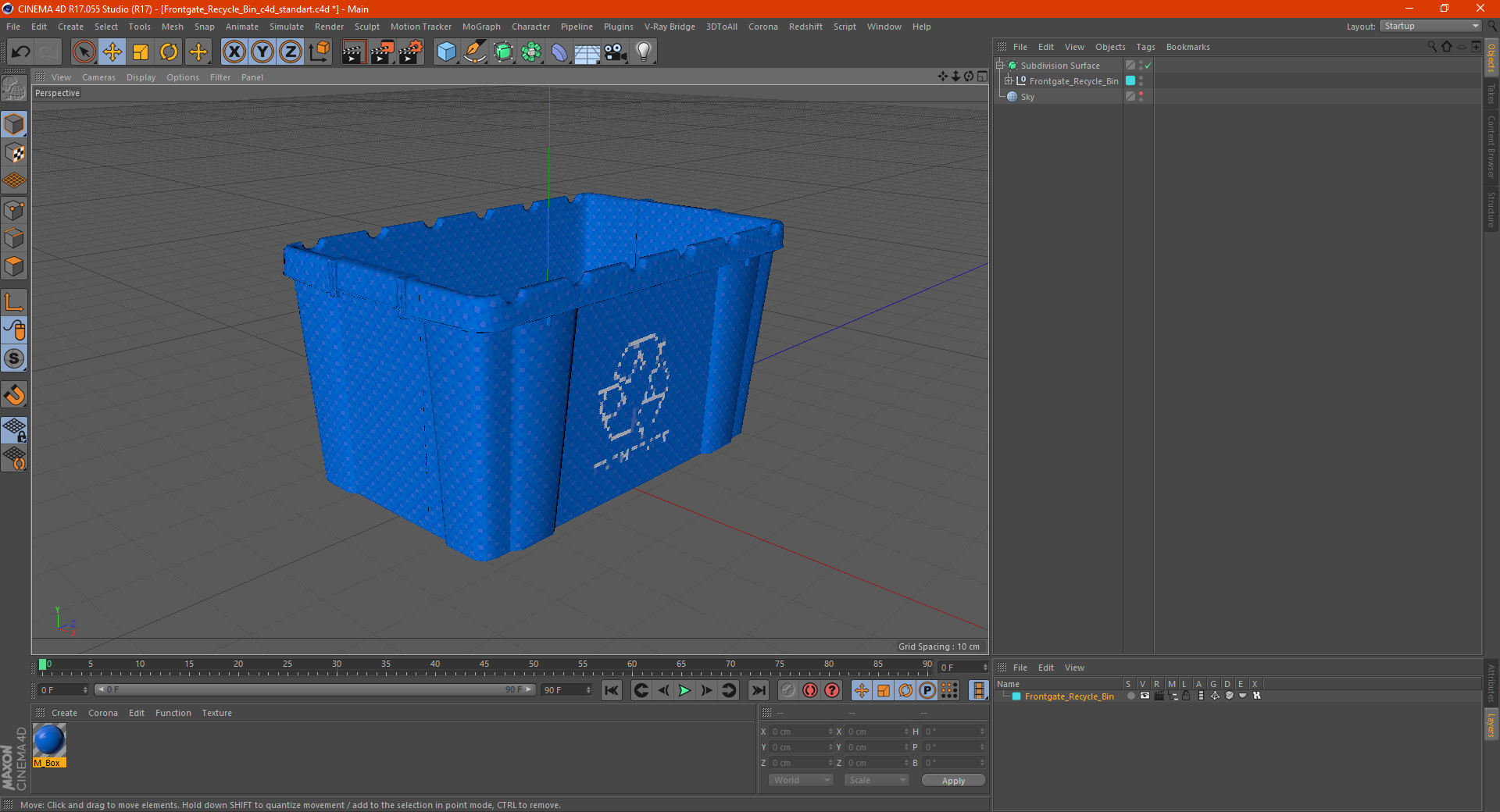The width and height of the screenshot is (1500, 812).
Task: Open the Layers side tab
Action: [x=1491, y=725]
